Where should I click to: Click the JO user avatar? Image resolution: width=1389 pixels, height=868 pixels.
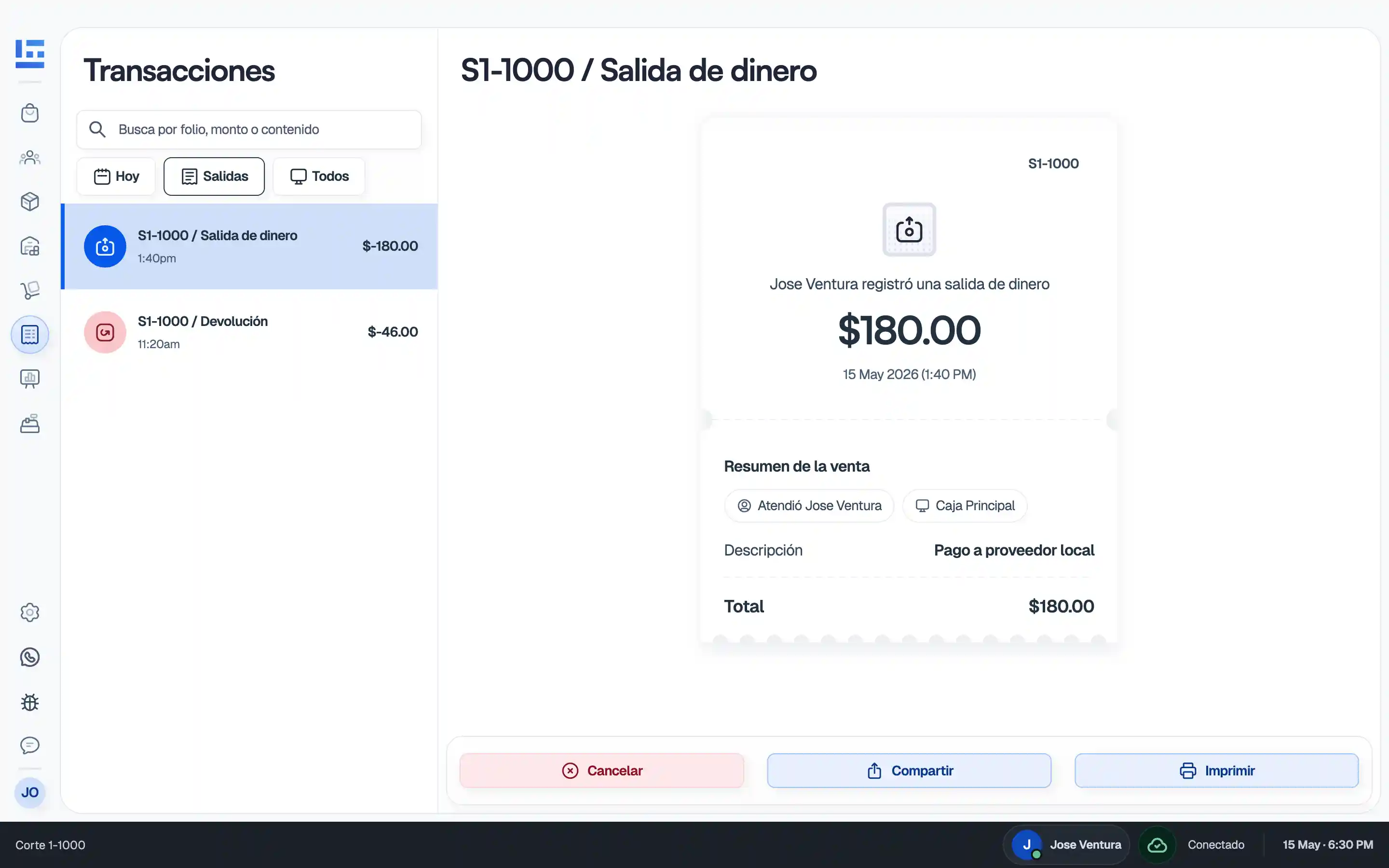pos(30,793)
